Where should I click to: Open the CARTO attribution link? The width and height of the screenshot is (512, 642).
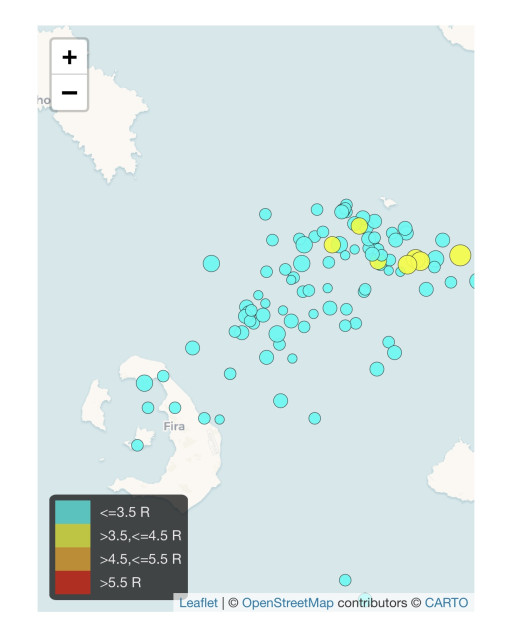(446, 603)
